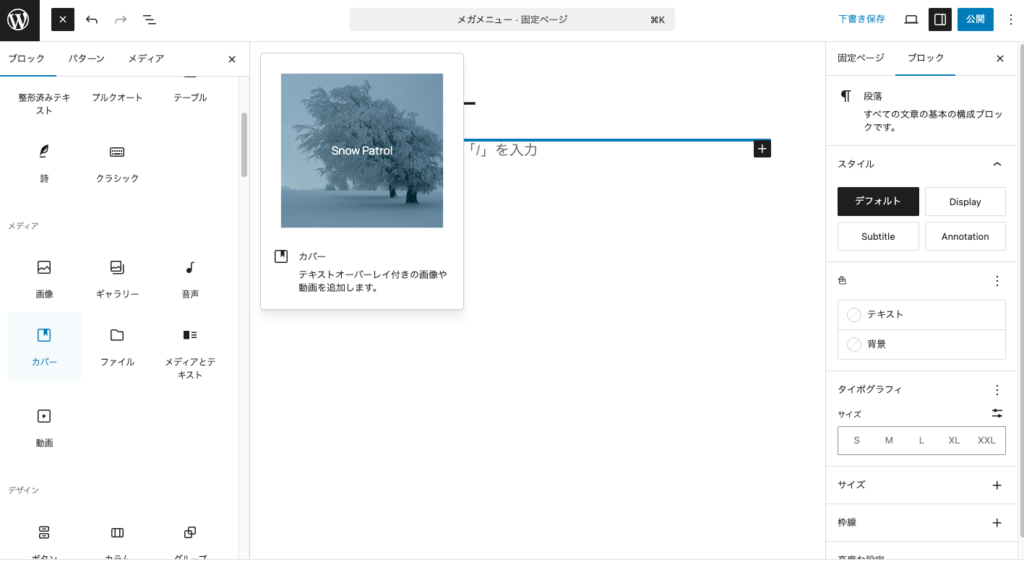The width and height of the screenshot is (1024, 562).
Task: Toggle custom font size control
Action: pyautogui.click(x=997, y=414)
